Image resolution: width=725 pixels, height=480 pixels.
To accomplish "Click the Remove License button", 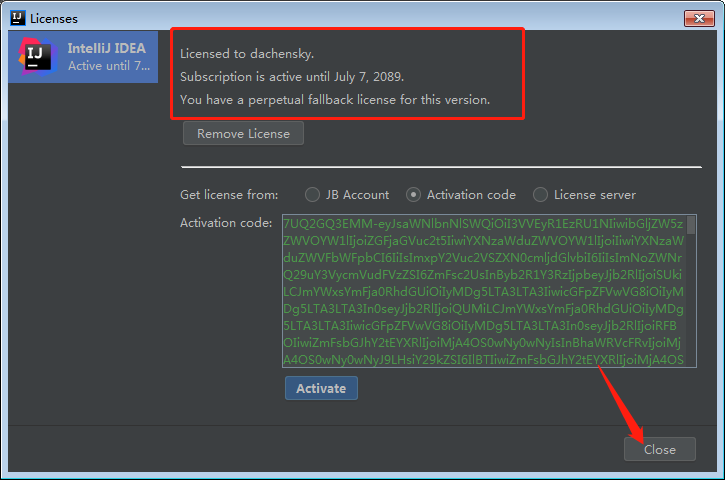I will [243, 134].
